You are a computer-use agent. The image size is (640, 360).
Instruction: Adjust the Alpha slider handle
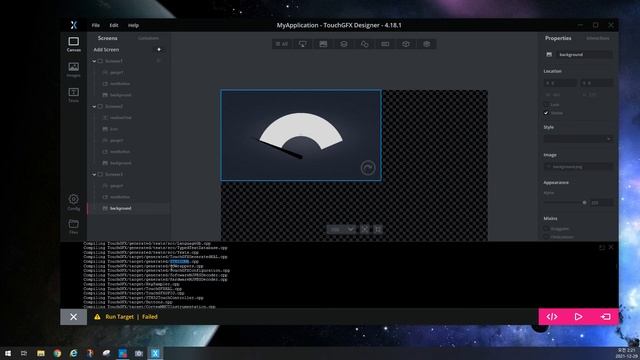tap(584, 202)
